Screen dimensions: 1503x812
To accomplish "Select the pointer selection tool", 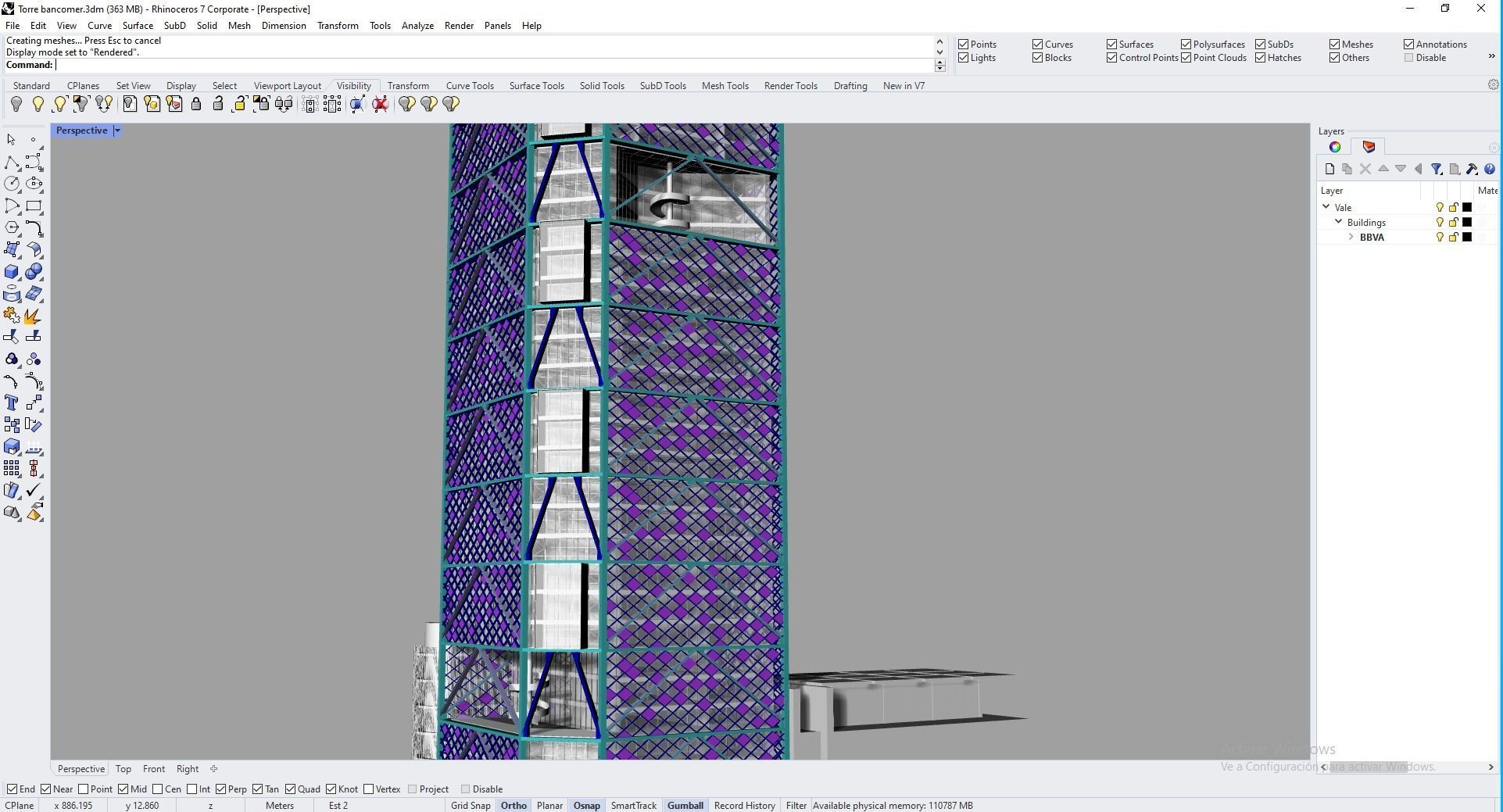I will click(11, 140).
